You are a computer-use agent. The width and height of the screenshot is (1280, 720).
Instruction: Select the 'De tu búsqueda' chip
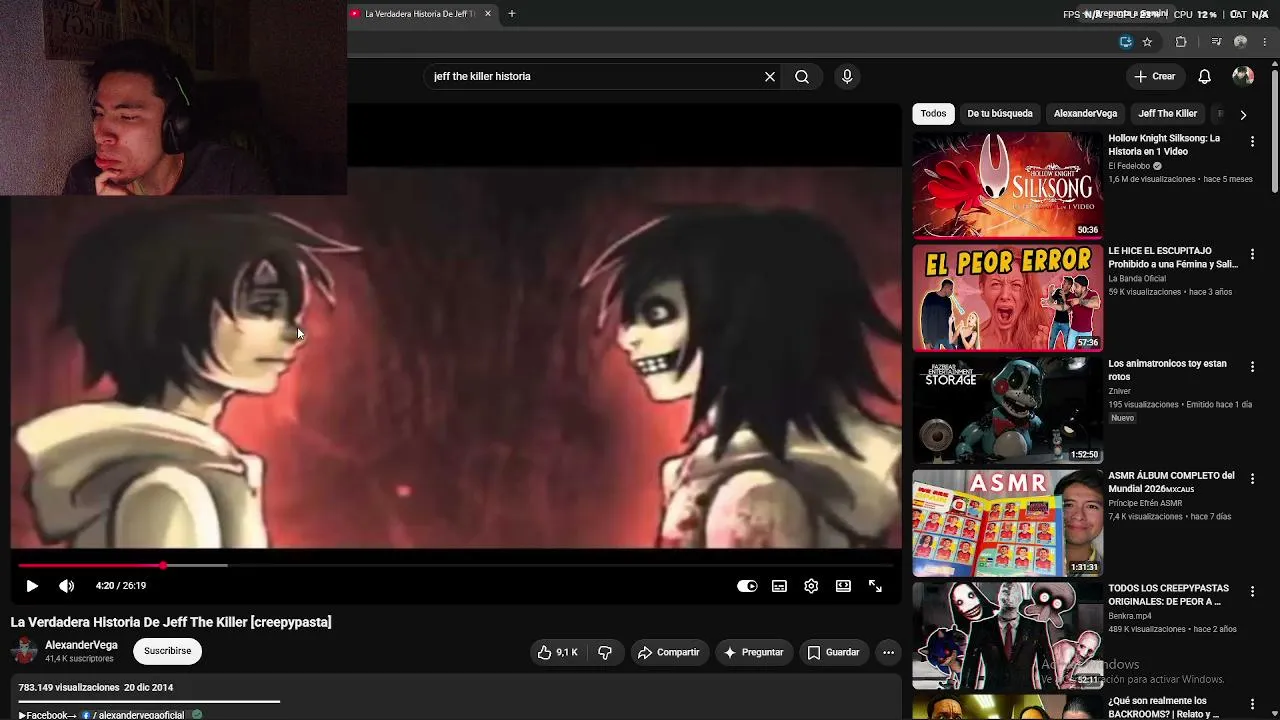click(1000, 114)
